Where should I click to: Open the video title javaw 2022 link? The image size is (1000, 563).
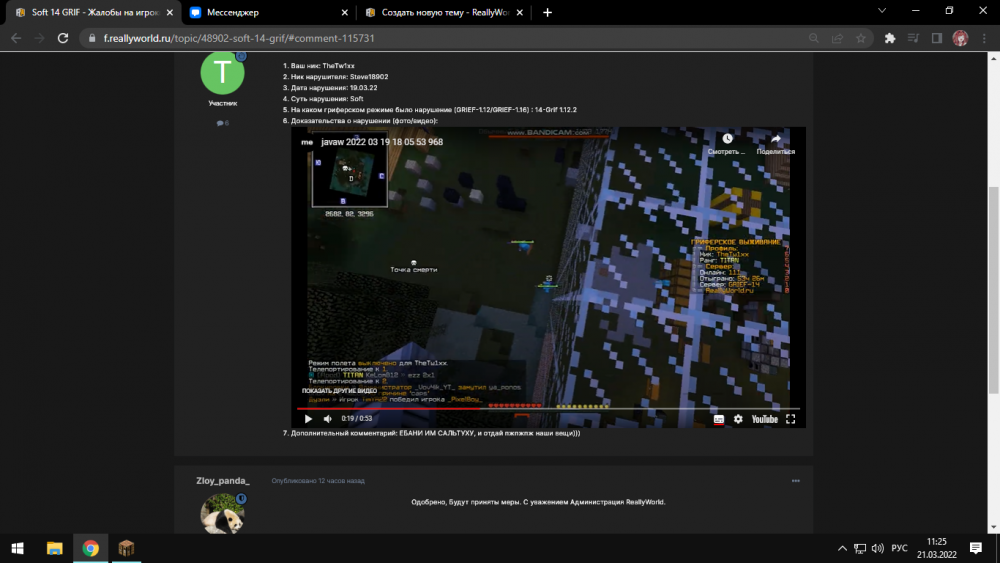tap(381, 142)
